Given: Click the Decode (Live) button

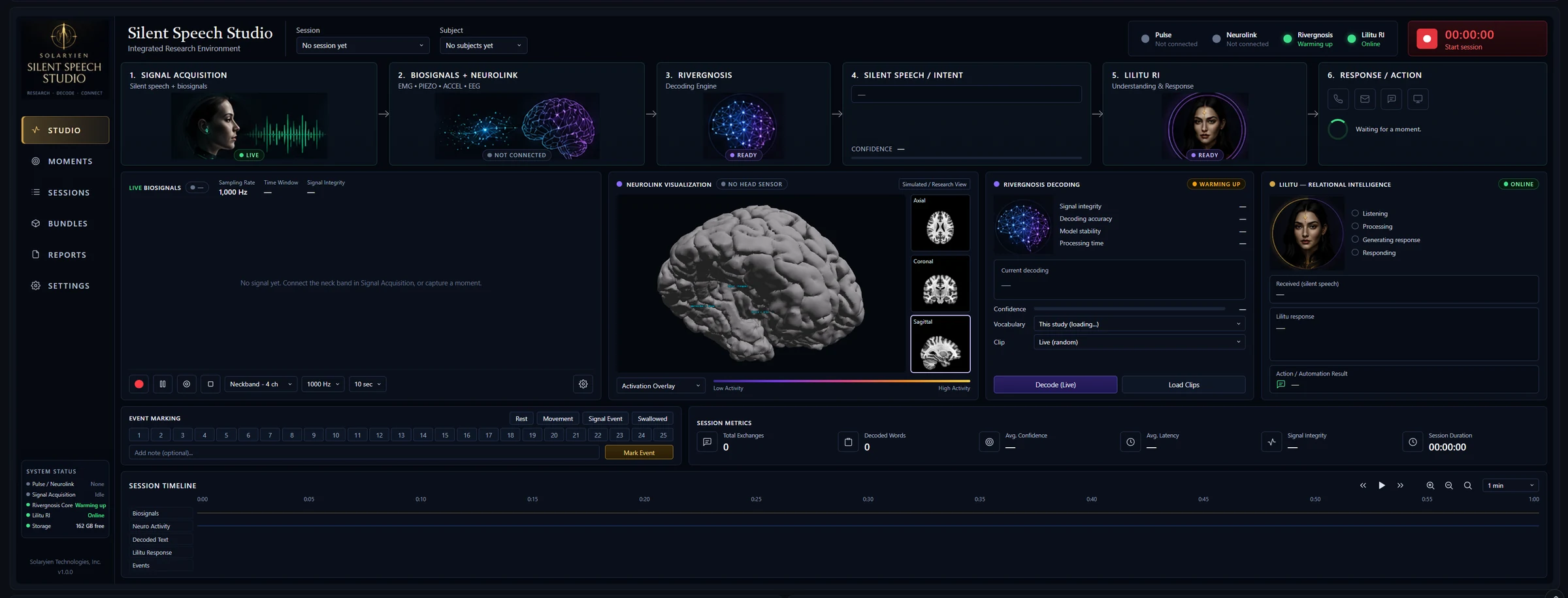Looking at the screenshot, I should [1055, 385].
